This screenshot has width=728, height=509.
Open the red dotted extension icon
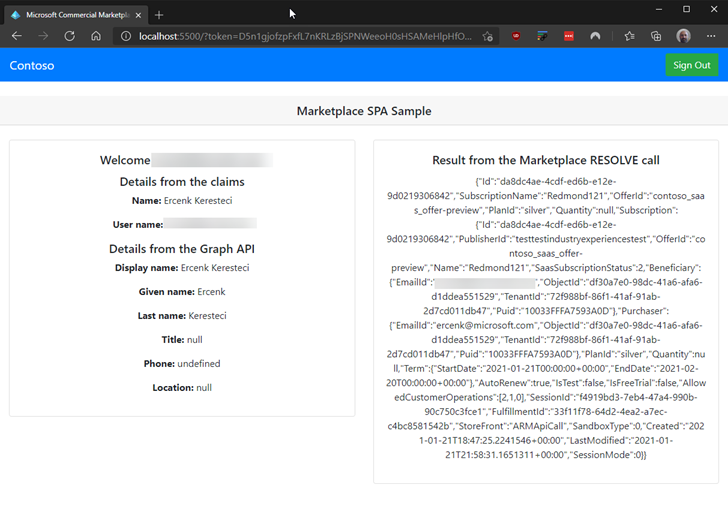pyautogui.click(x=569, y=36)
